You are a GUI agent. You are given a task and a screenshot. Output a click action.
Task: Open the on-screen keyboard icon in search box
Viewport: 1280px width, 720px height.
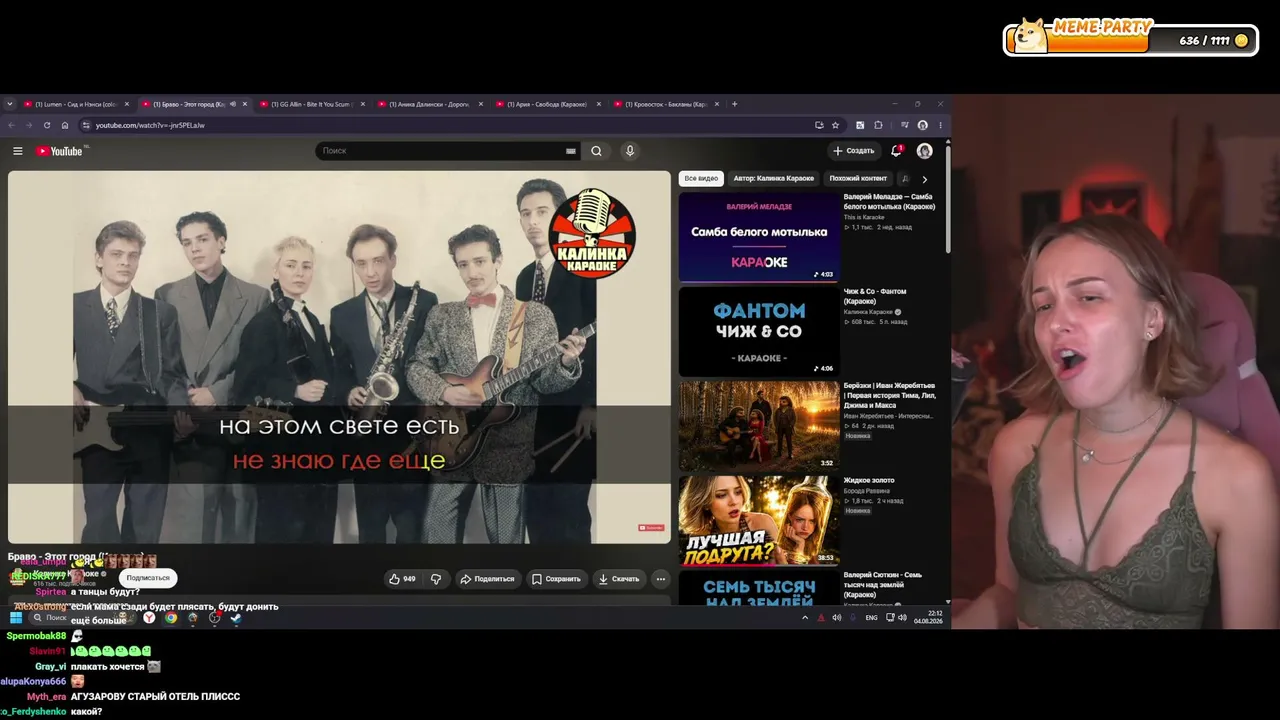(571, 151)
